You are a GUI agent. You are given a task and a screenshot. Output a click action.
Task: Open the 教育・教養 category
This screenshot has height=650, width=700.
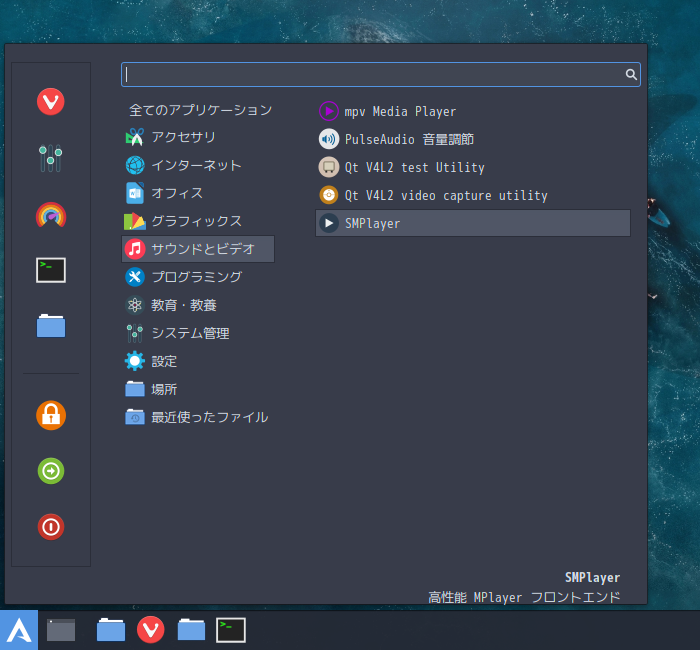198,305
